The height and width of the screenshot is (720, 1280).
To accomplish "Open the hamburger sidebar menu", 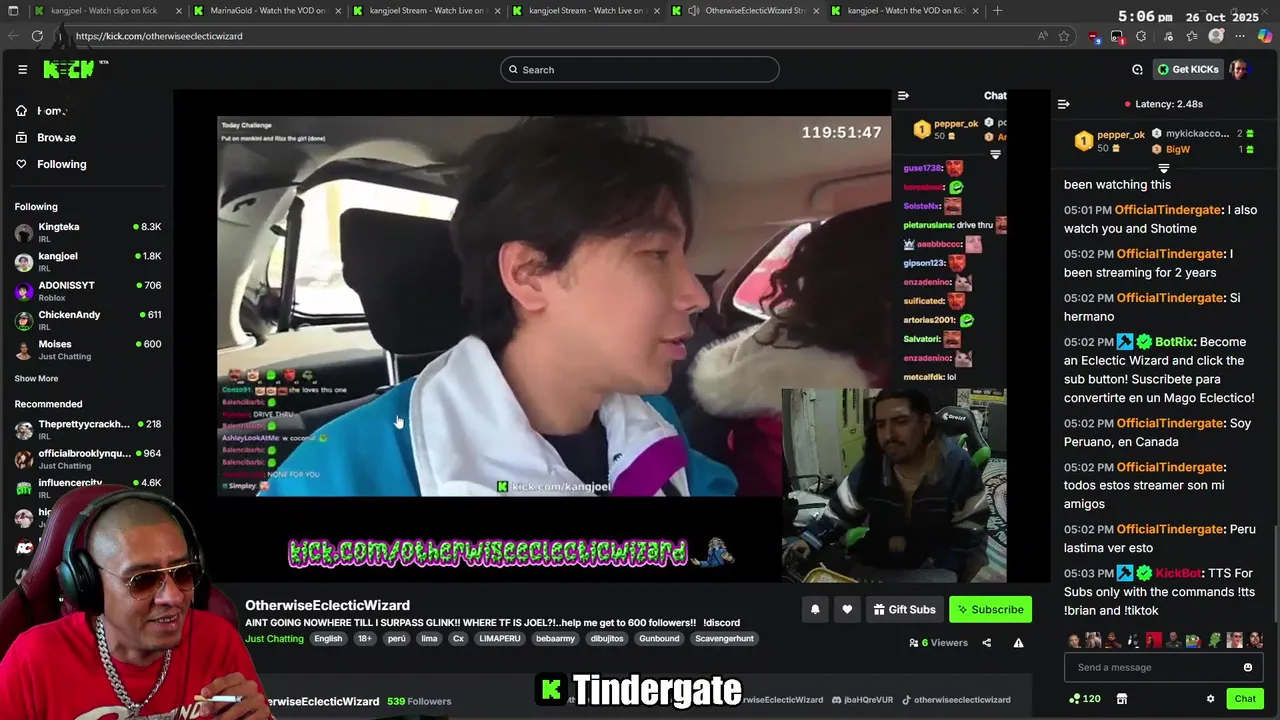I will (22, 69).
